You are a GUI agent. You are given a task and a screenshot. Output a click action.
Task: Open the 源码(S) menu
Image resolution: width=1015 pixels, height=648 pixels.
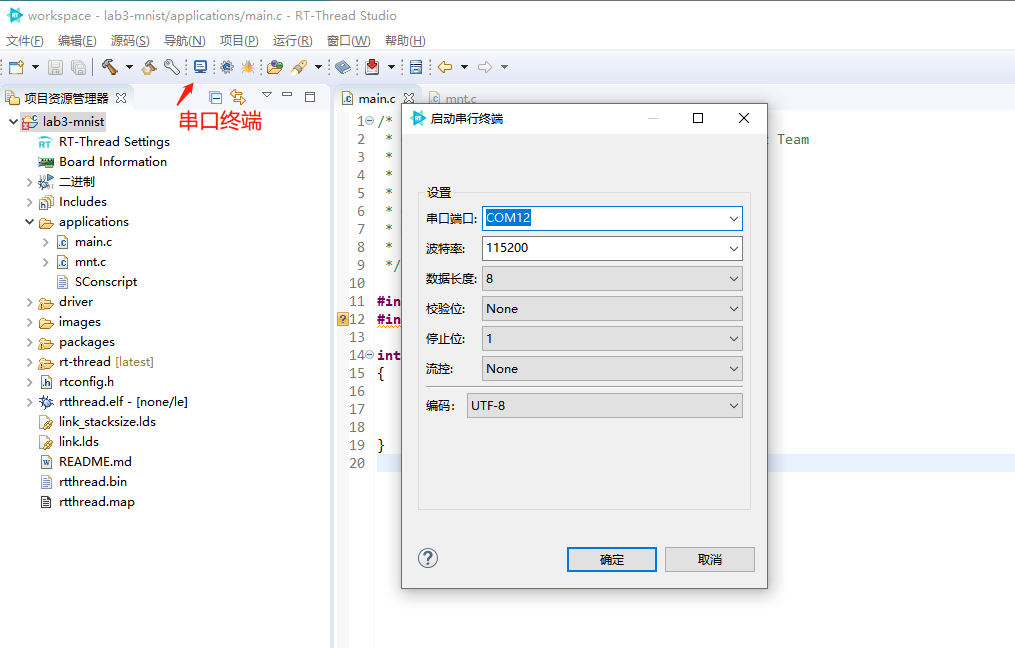click(x=130, y=41)
